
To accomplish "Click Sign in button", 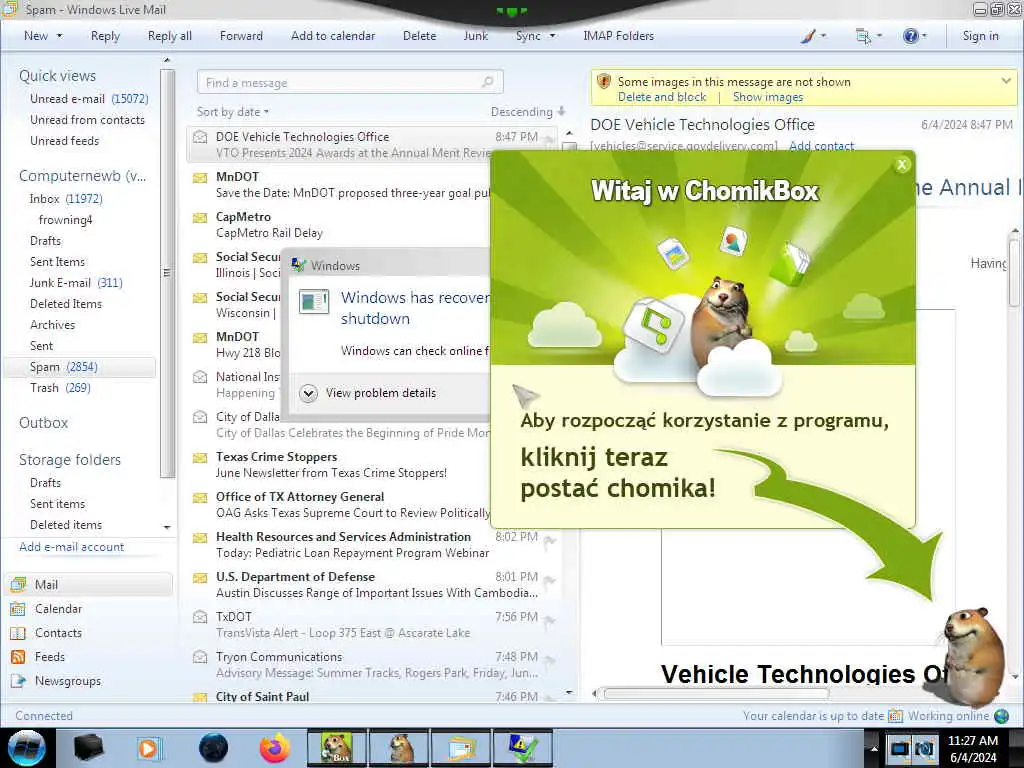I will (980, 36).
